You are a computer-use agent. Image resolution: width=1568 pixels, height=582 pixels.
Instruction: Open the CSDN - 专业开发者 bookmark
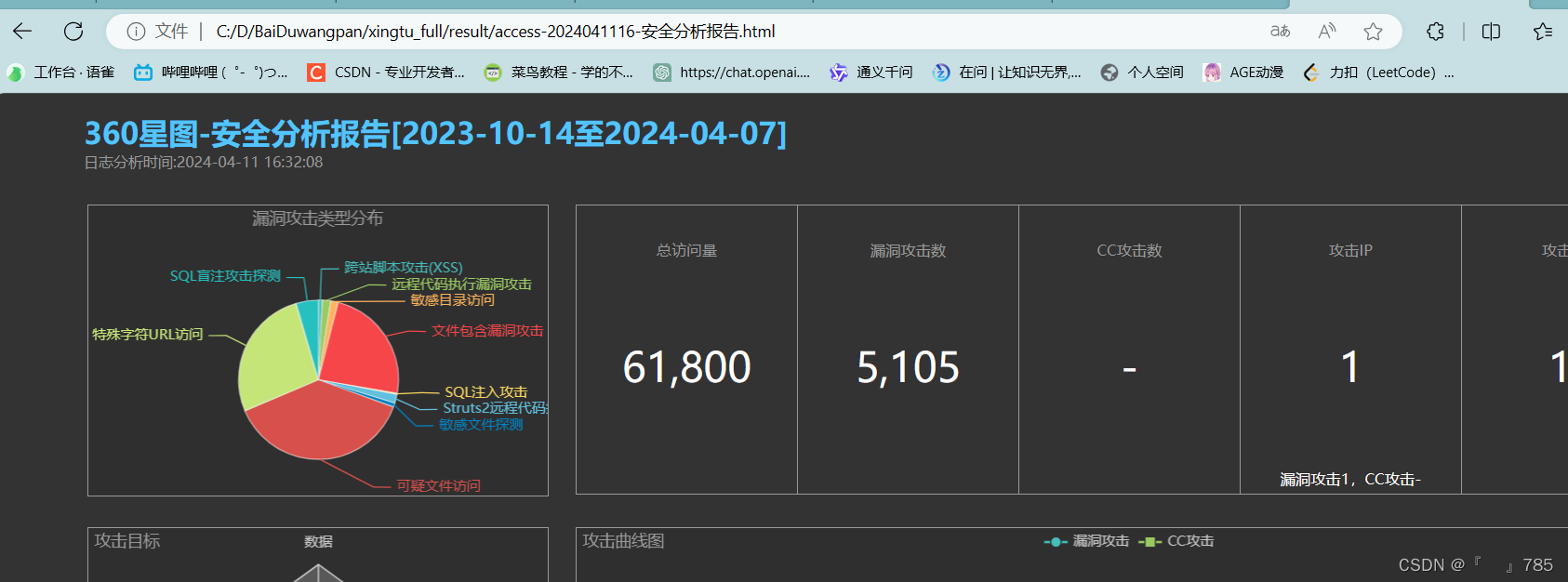click(x=386, y=73)
